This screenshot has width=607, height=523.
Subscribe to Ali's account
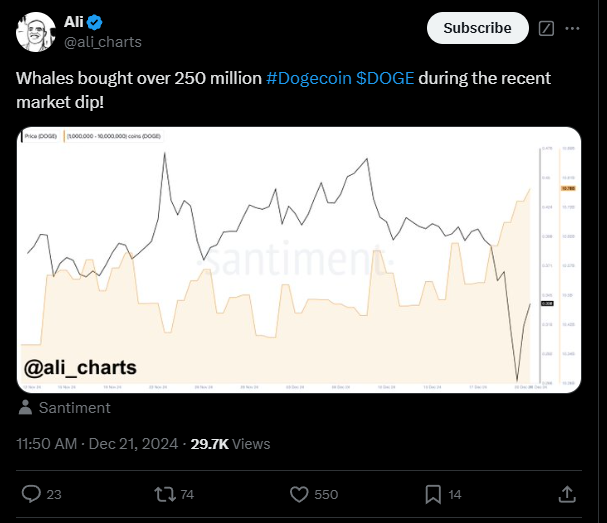pyautogui.click(x=477, y=28)
